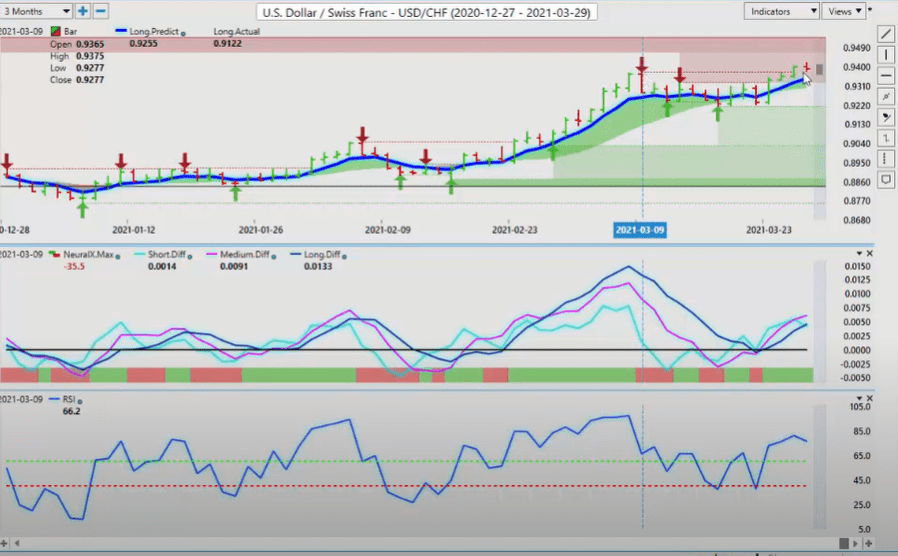Click the 2021-02-09 date axis label
Image resolution: width=898 pixels, height=556 pixels.
(388, 230)
